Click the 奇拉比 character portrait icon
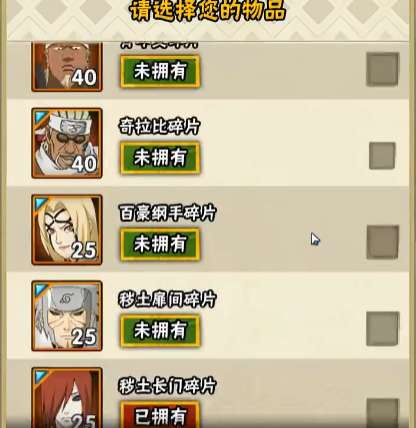The width and height of the screenshot is (416, 428). click(67, 143)
